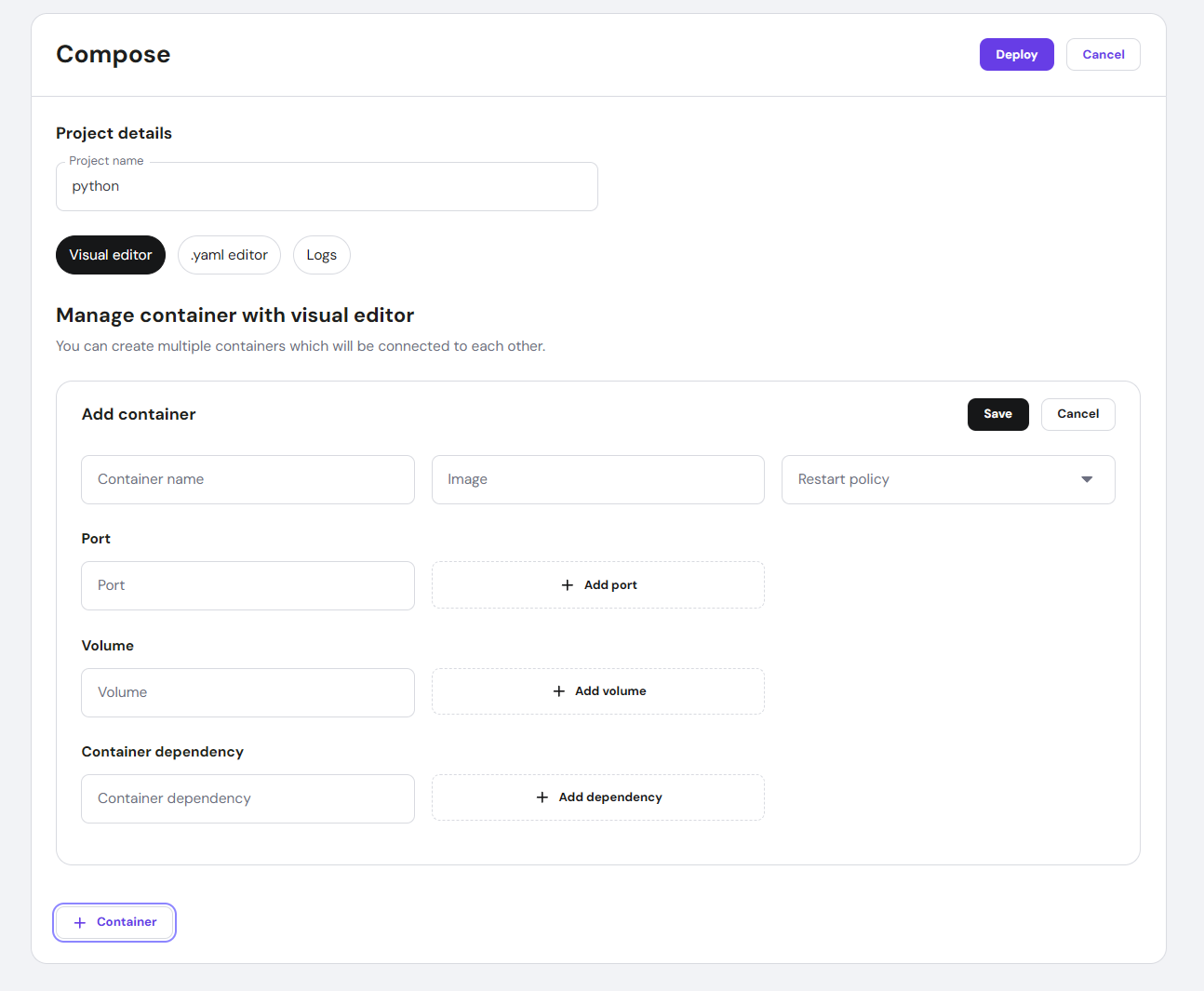1204x991 pixels.
Task: Switch to the Logs tab
Action: [322, 255]
